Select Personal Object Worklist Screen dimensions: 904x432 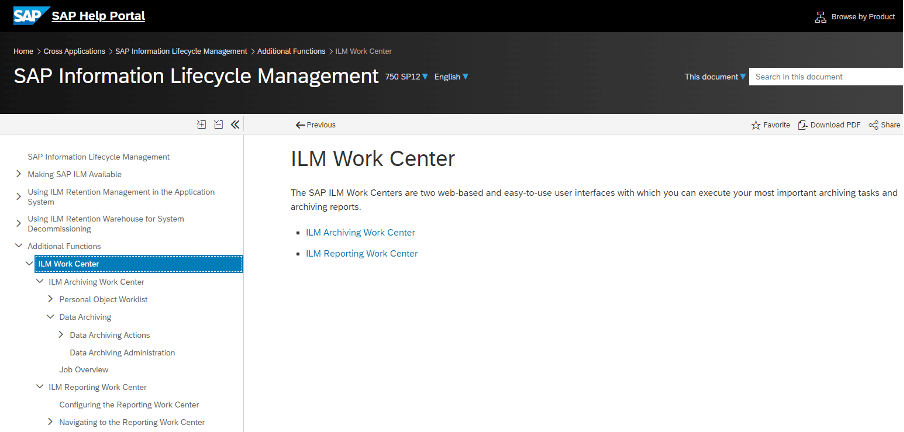click(x=104, y=299)
